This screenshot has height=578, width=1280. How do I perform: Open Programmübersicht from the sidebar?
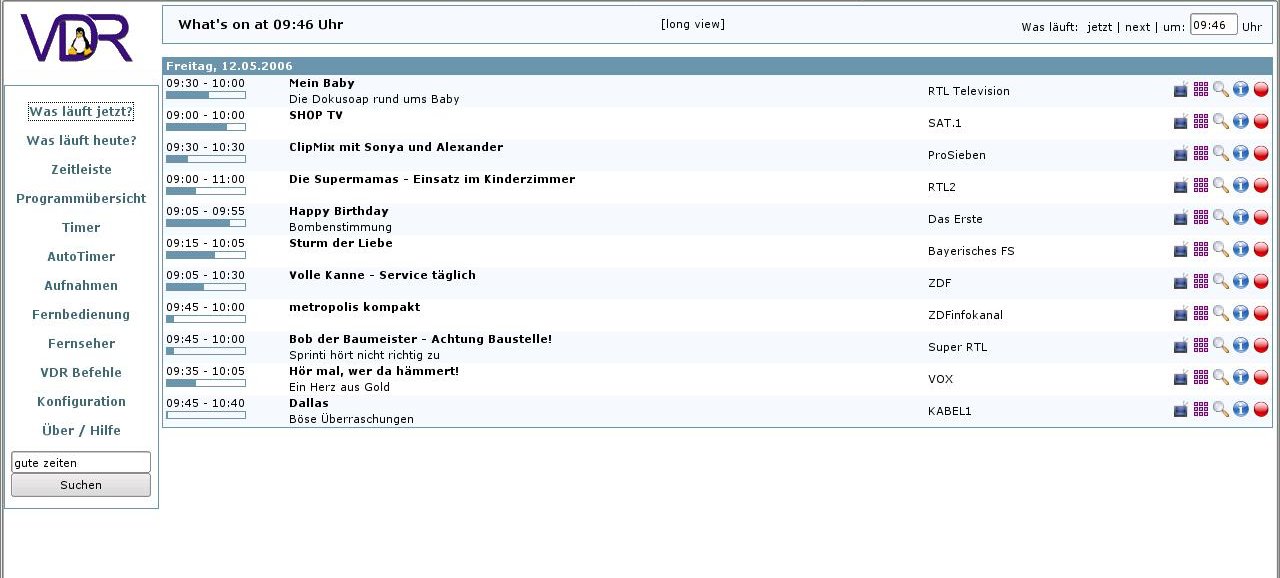[81, 198]
